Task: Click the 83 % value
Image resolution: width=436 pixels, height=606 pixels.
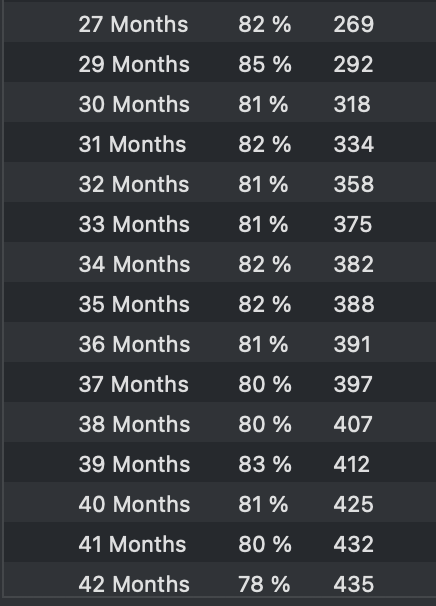Action: 264,464
